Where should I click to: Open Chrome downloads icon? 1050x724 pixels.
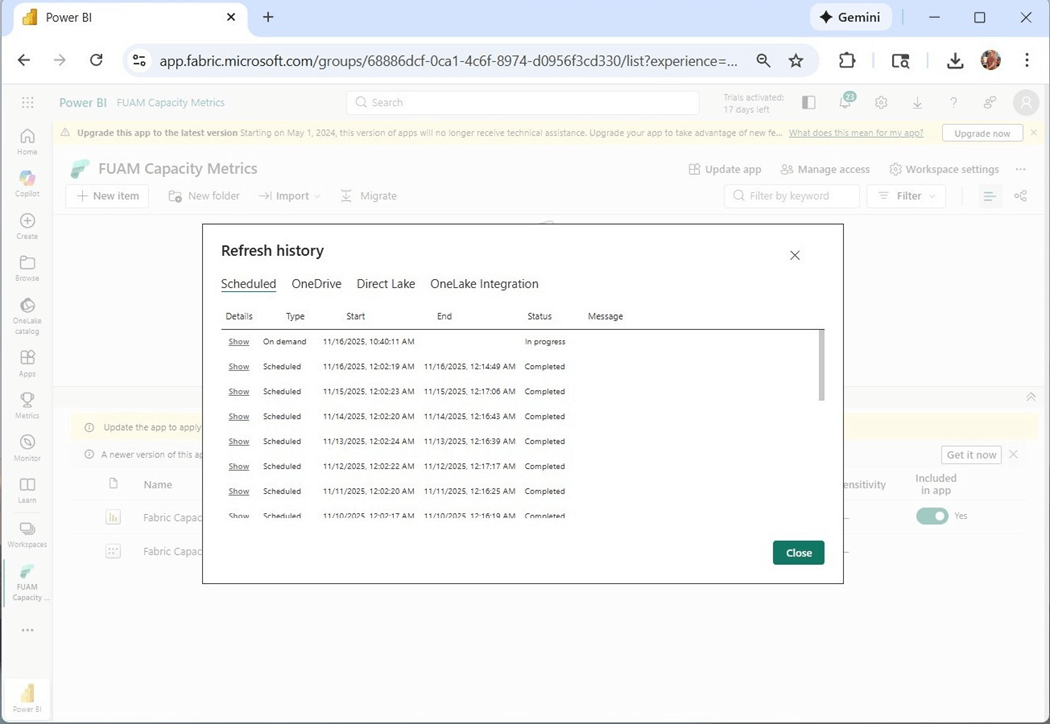955,61
